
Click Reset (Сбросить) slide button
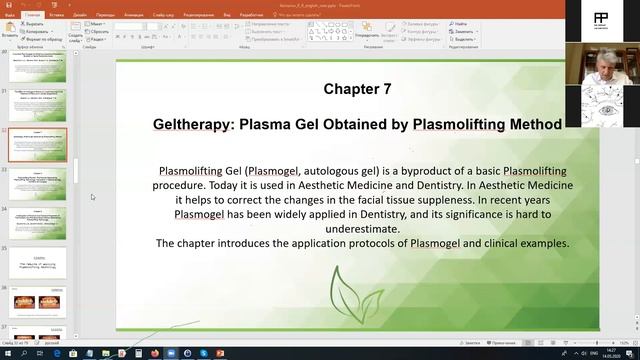pos(97,31)
